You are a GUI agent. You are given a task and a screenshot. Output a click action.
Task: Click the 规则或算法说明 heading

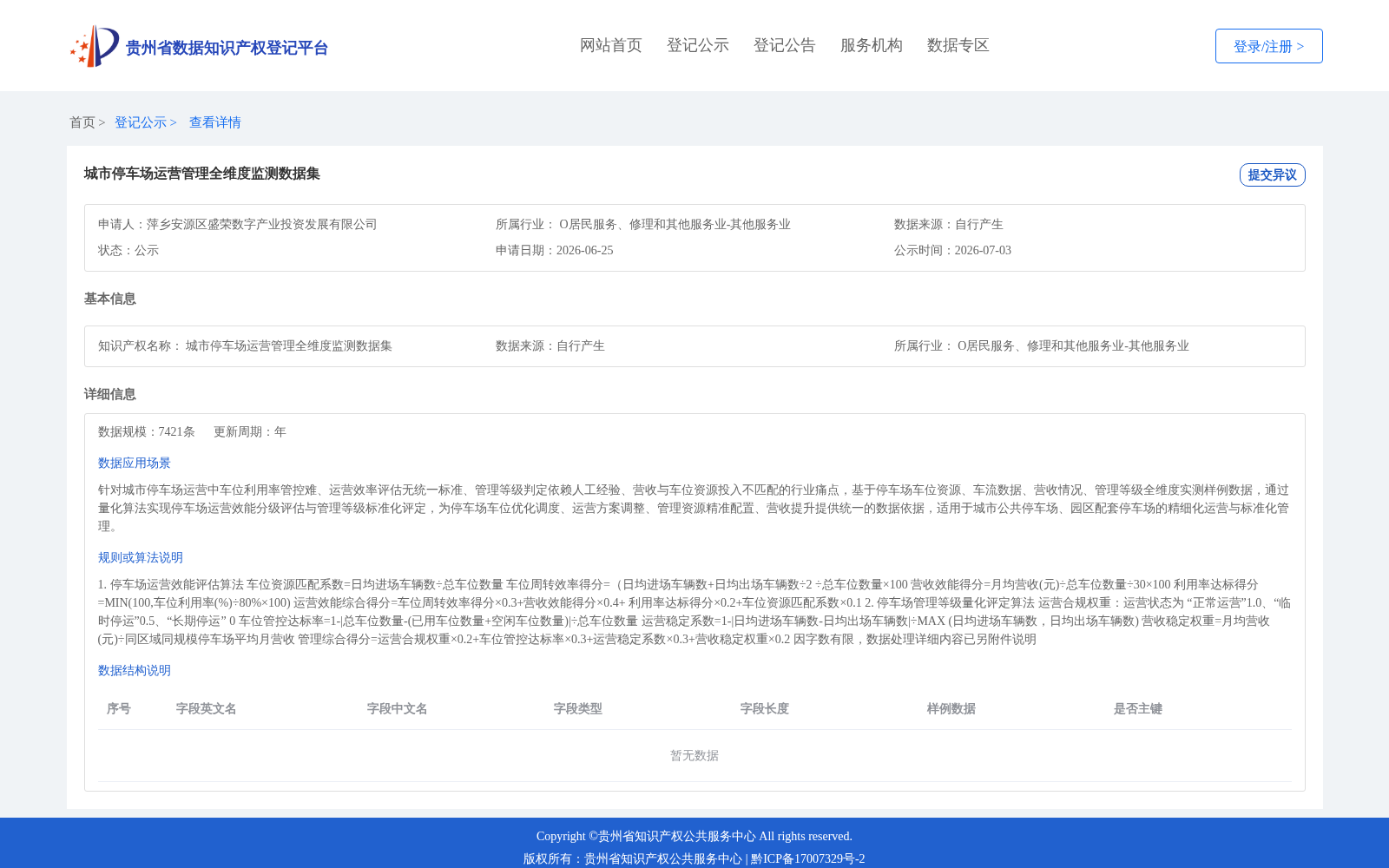[141, 557]
